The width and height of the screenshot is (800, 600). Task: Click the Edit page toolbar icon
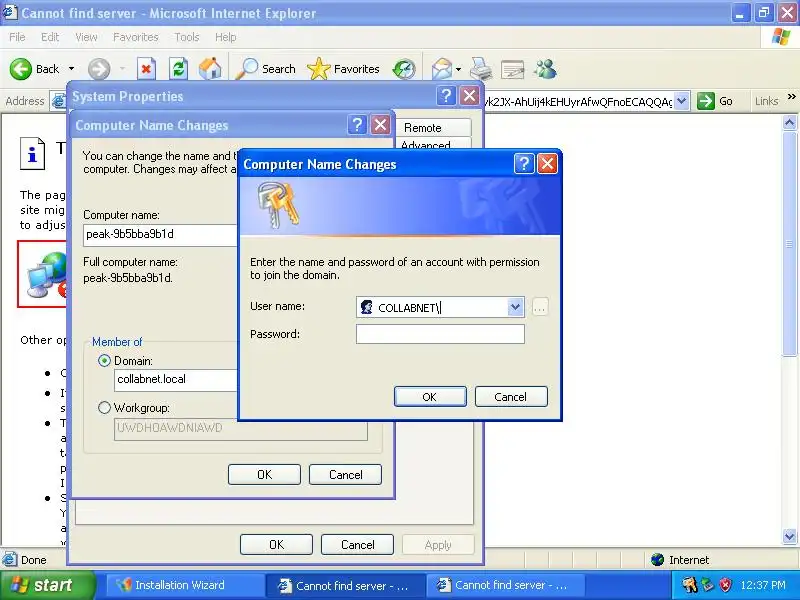512,69
